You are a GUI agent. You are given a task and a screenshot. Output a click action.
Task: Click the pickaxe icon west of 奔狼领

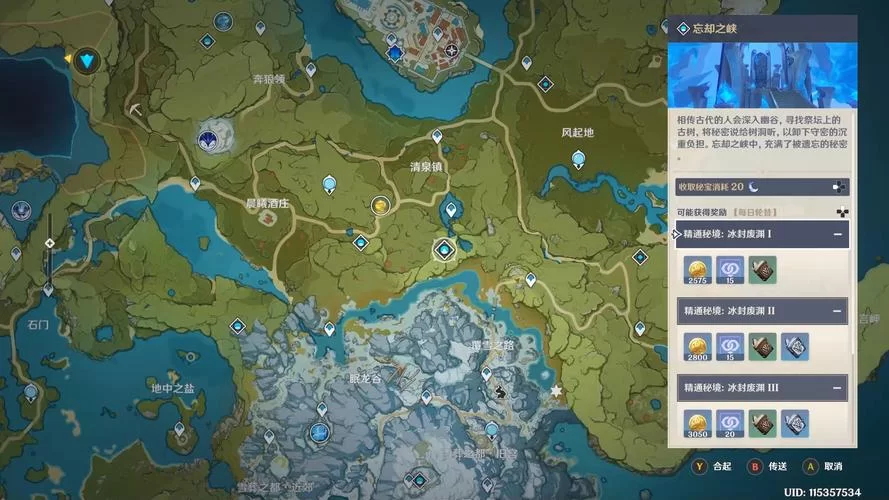tap(136, 109)
